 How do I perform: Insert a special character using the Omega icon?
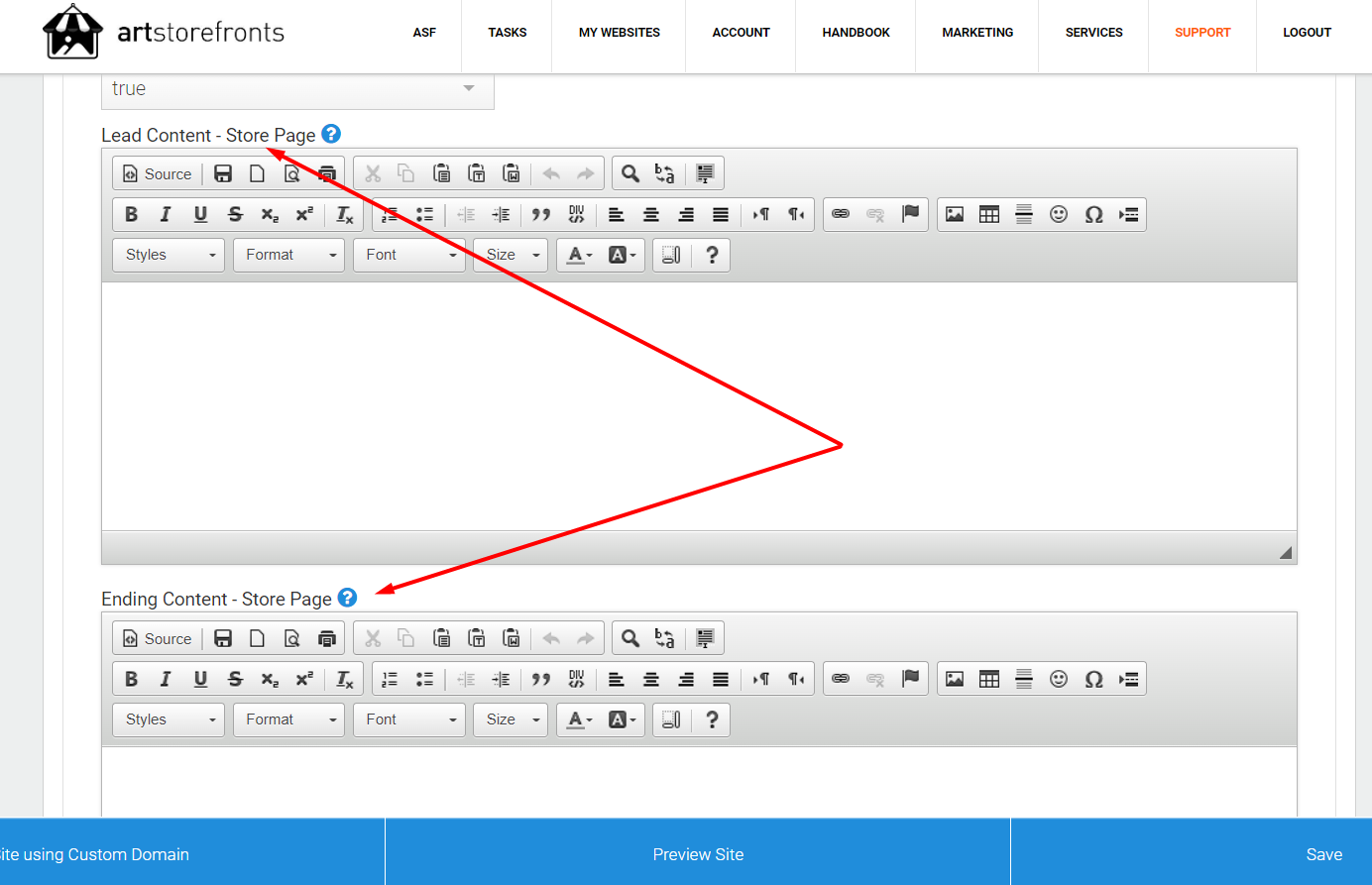(x=1093, y=214)
